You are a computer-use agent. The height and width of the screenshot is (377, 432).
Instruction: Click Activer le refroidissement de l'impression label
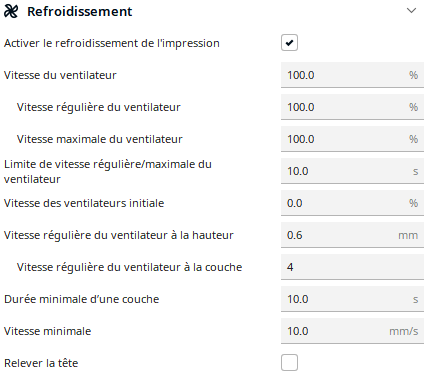click(x=112, y=43)
